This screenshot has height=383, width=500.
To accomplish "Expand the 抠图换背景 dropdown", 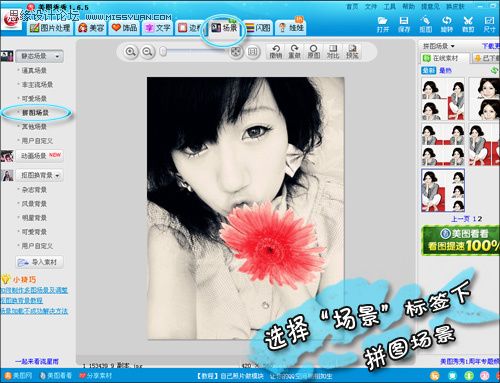I will 39,175.
